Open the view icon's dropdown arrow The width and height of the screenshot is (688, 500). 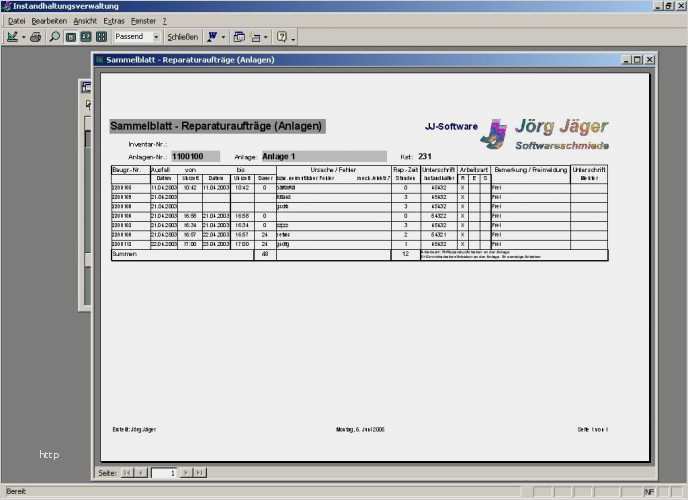pos(24,37)
